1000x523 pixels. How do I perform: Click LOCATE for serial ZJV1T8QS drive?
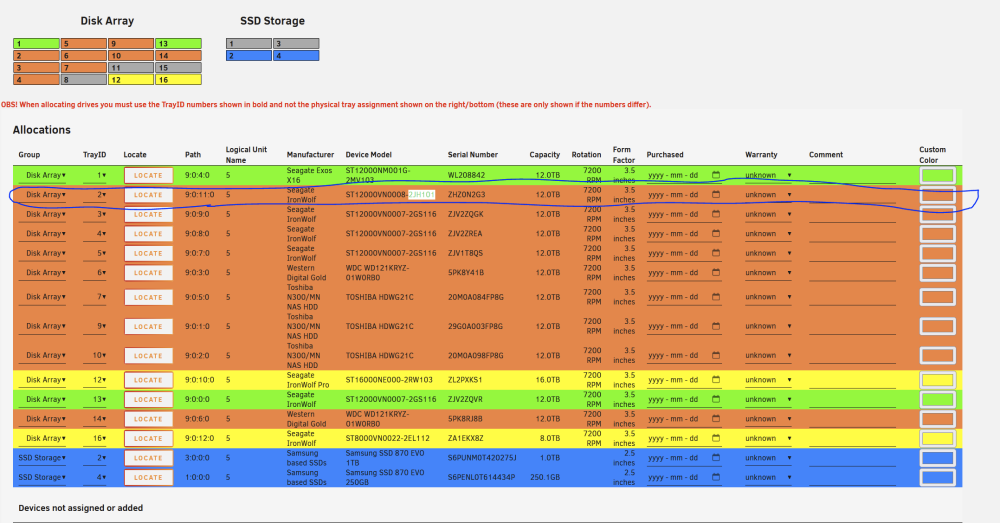(148, 253)
